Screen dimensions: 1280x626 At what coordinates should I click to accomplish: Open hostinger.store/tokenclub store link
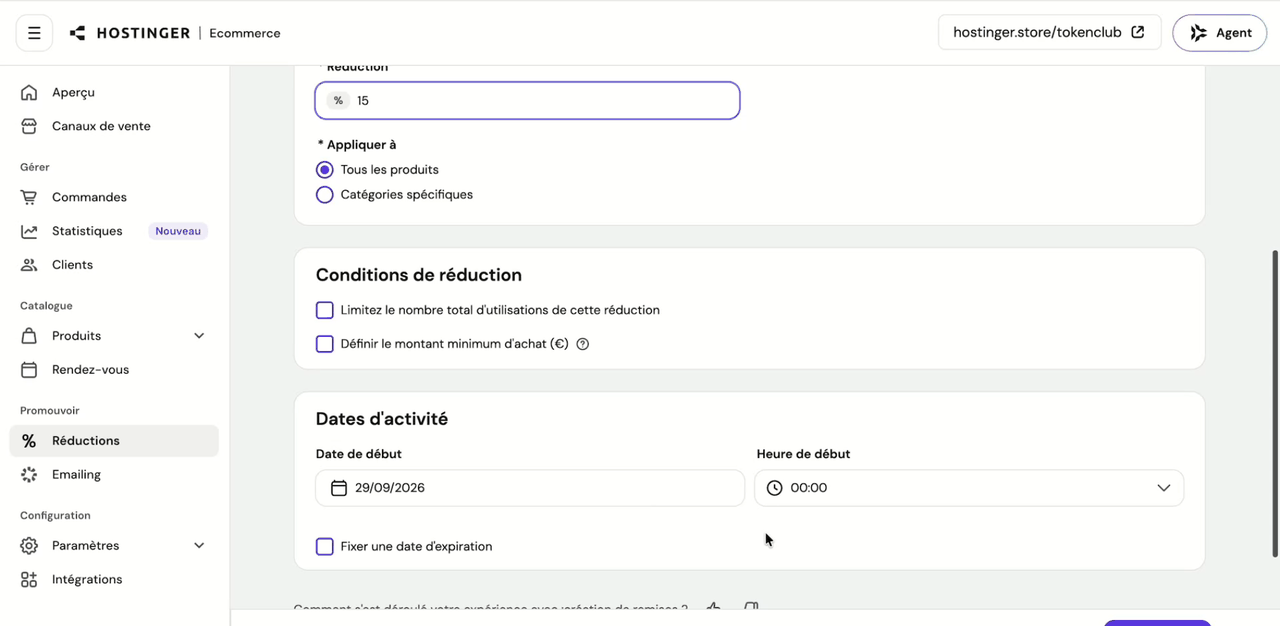(1049, 32)
